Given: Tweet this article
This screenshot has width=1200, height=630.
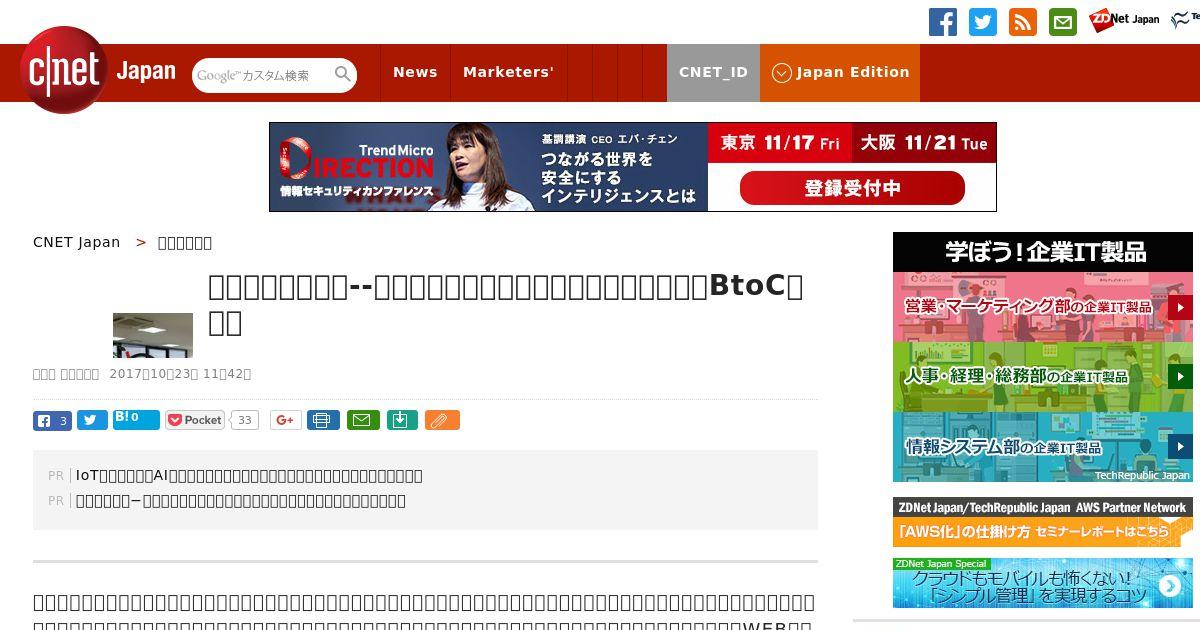Looking at the screenshot, I should coord(92,421).
